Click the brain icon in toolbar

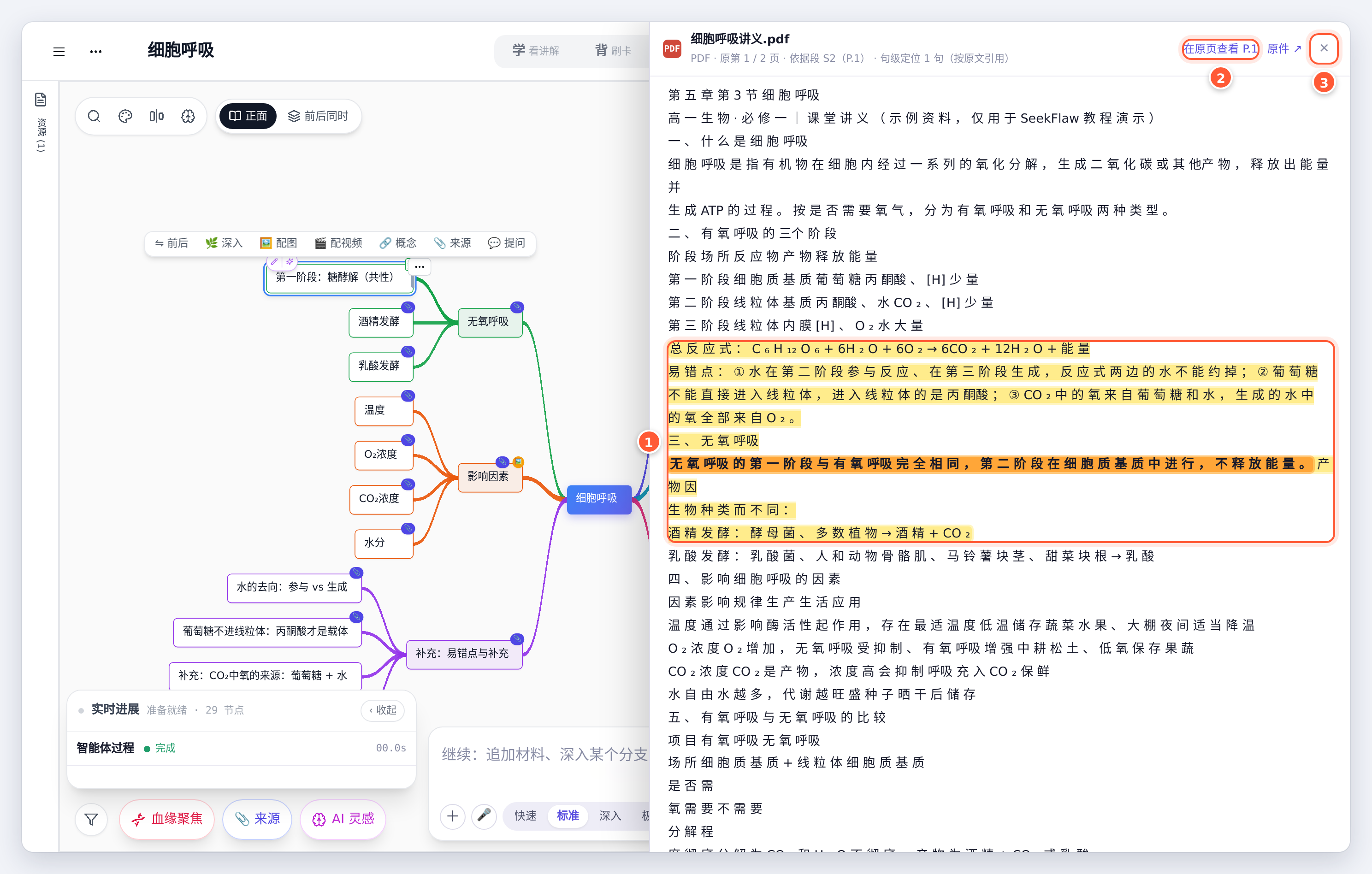coord(188,116)
